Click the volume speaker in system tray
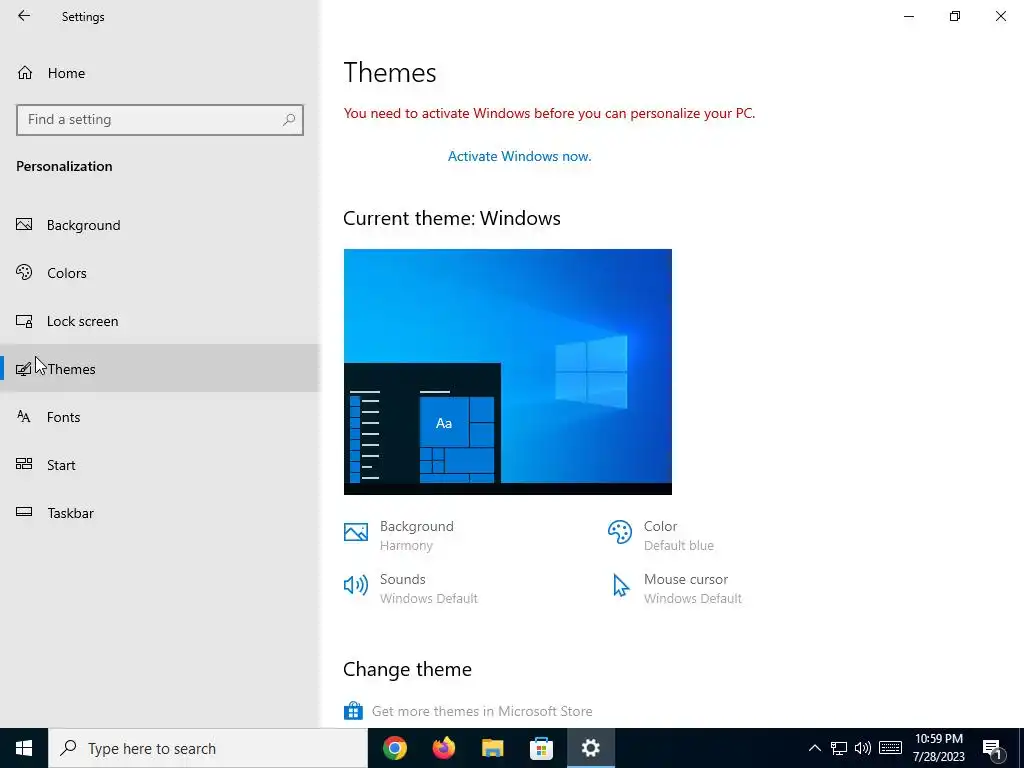The height and width of the screenshot is (768, 1024). click(863, 748)
